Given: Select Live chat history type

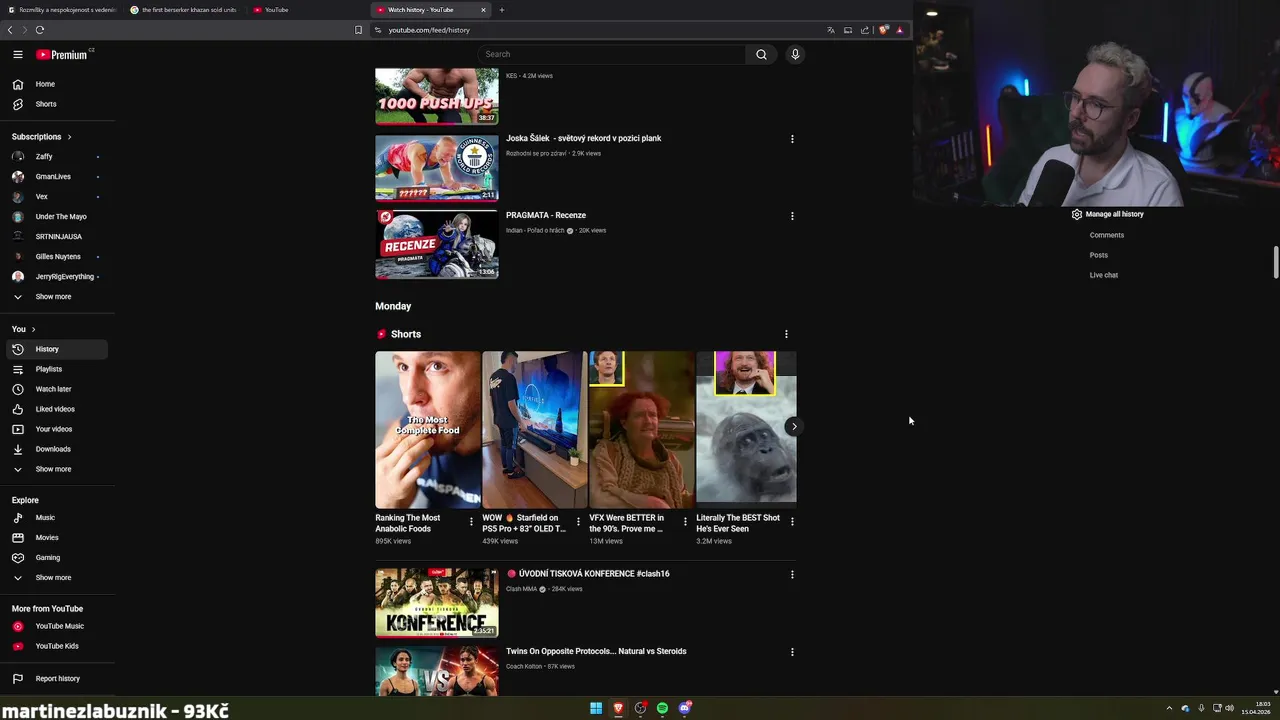Looking at the screenshot, I should [x=1103, y=275].
